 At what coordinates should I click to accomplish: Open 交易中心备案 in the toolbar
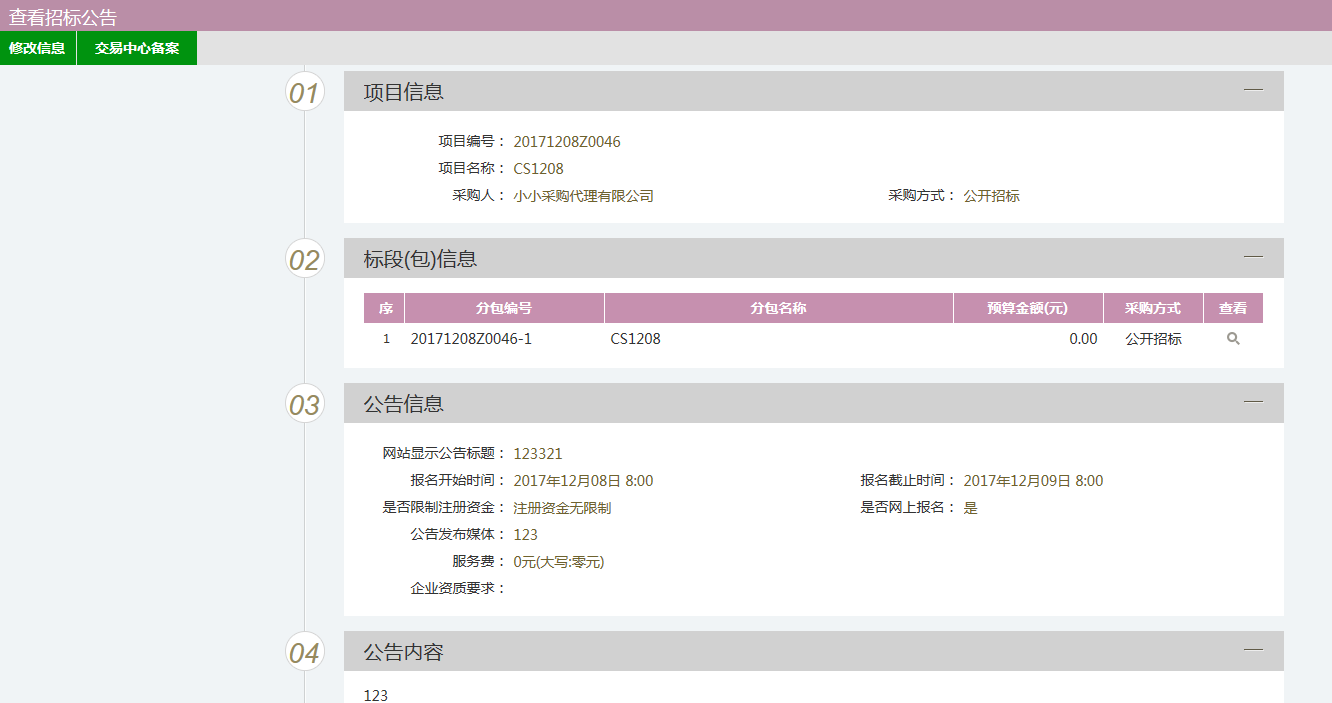click(x=137, y=48)
